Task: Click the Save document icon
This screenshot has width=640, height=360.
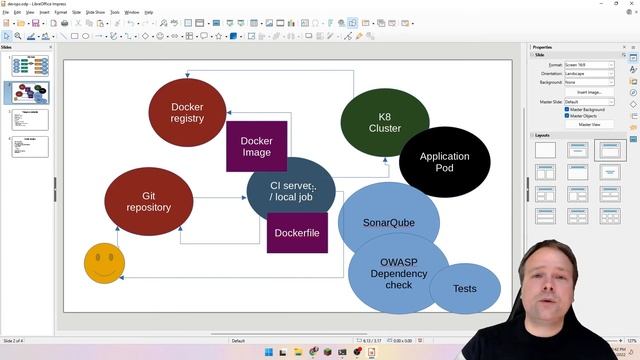Action: pos(36,23)
